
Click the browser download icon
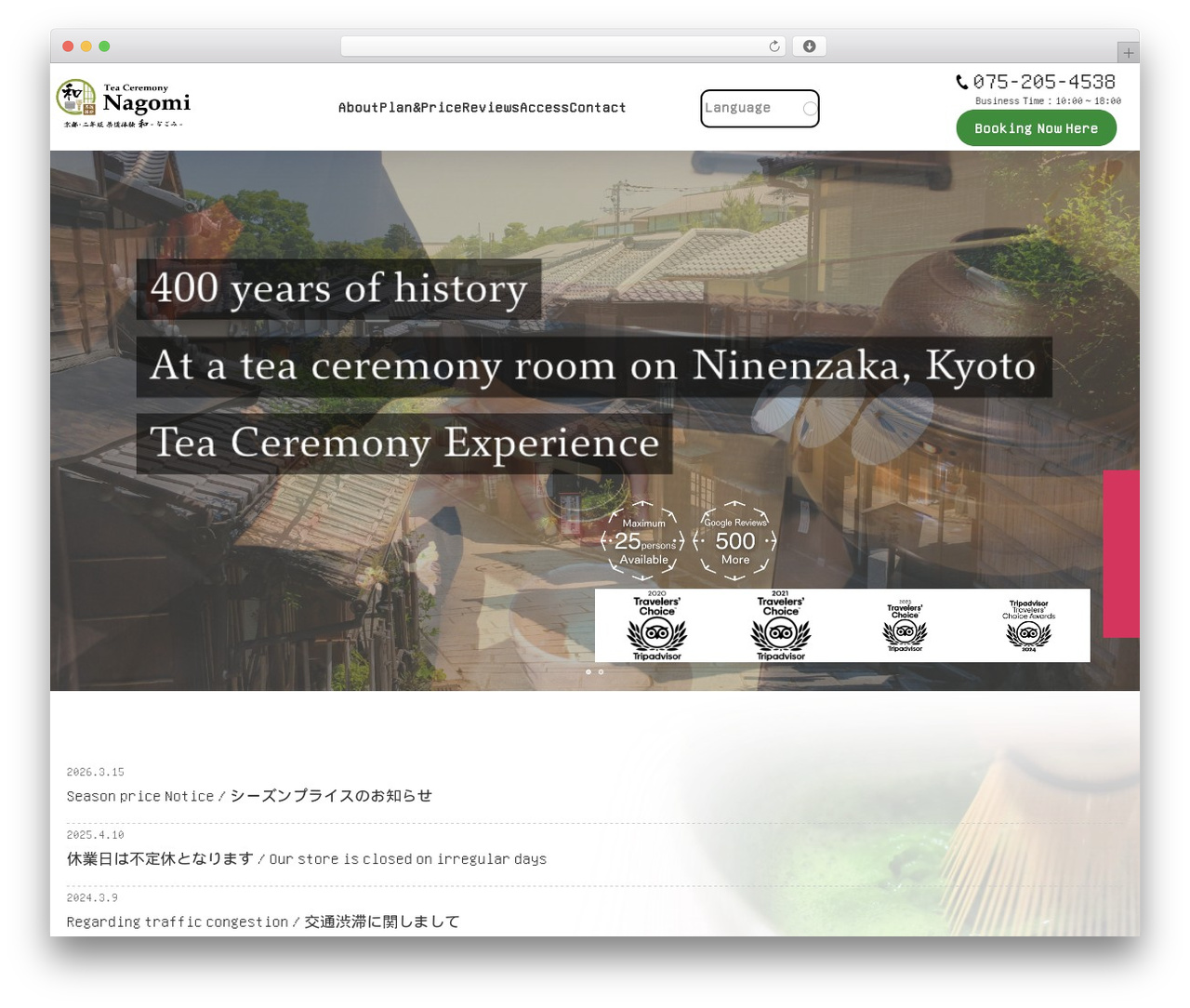click(809, 46)
